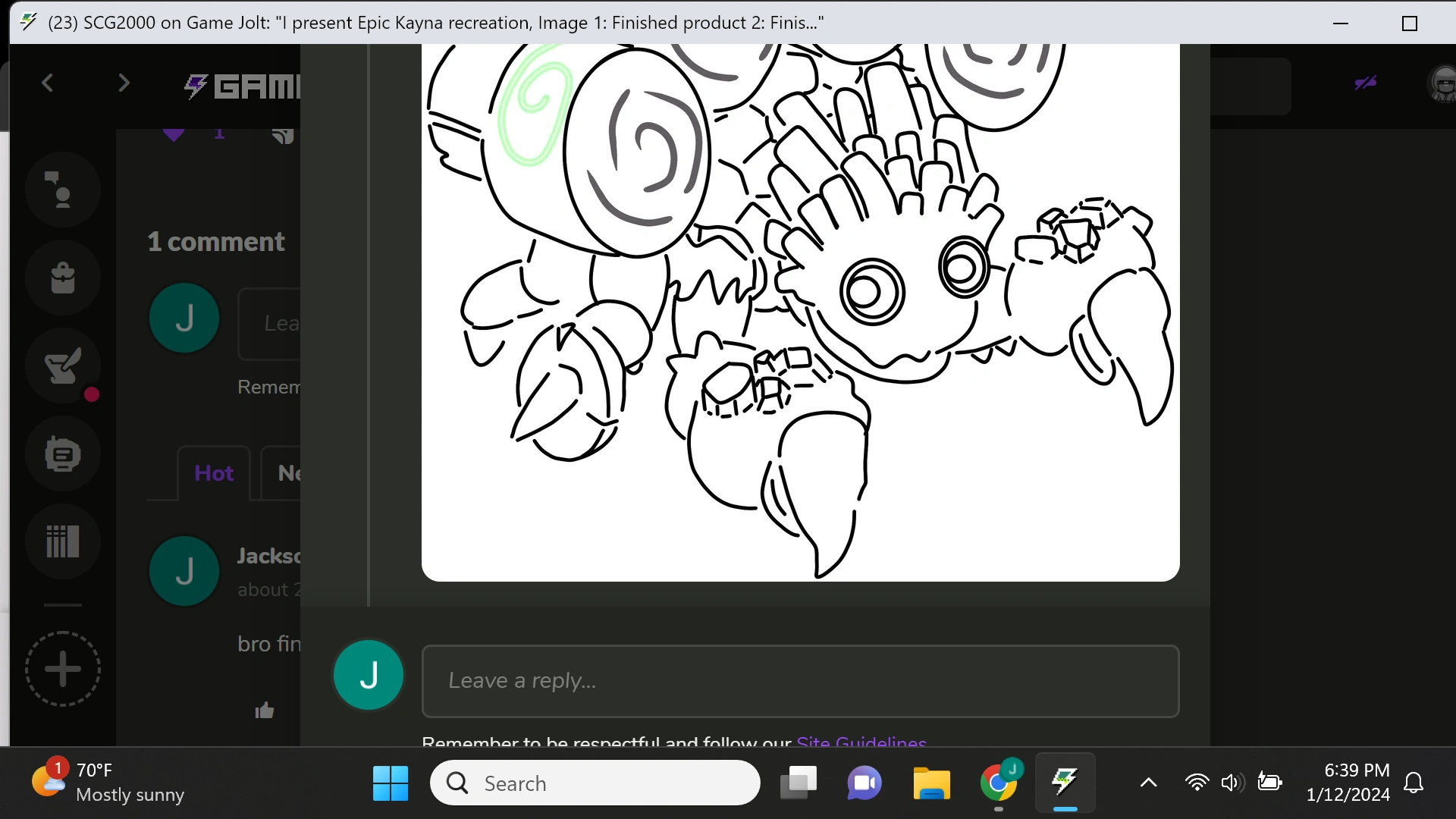
Task: Select the New comments tab
Action: tap(290, 472)
